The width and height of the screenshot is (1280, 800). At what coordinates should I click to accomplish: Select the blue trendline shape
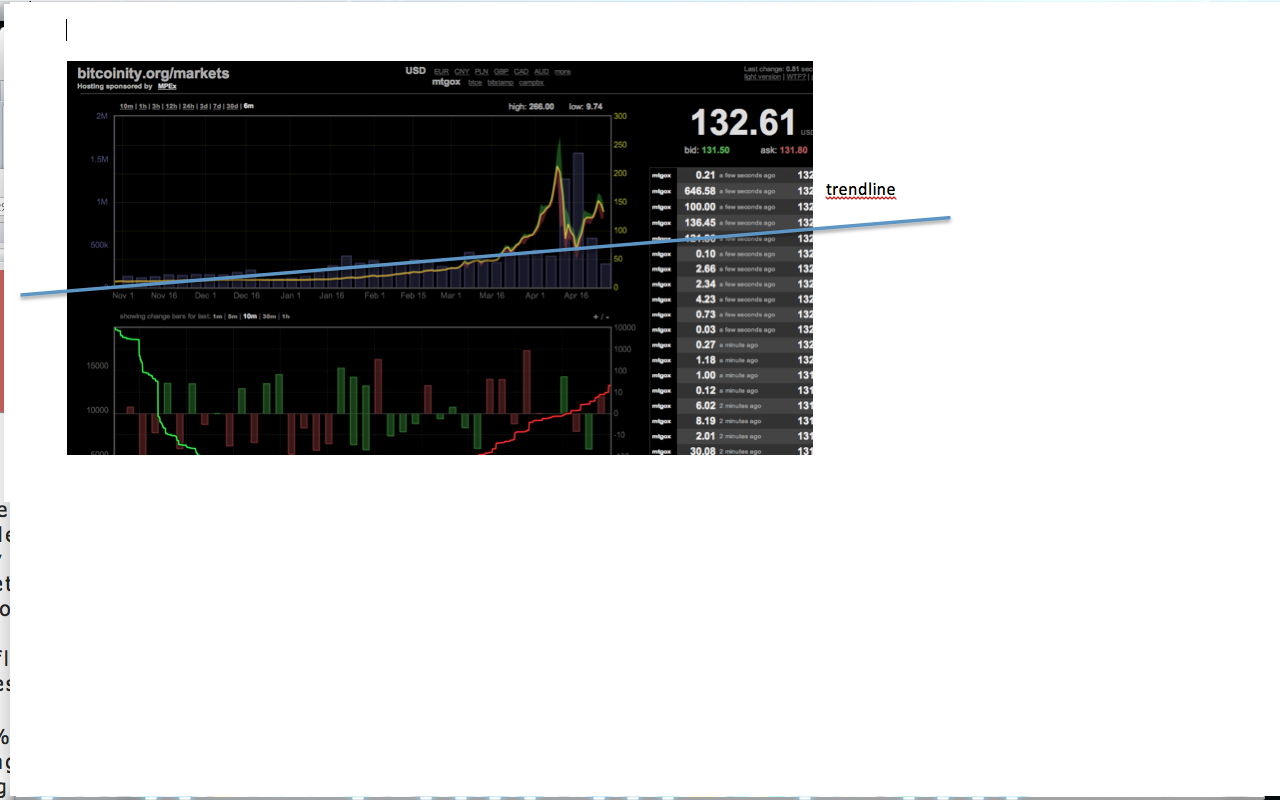click(x=485, y=256)
